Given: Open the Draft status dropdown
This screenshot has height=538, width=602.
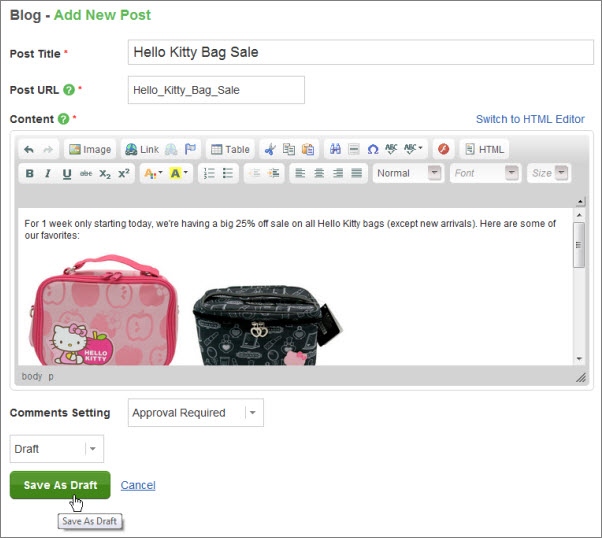Looking at the screenshot, I should (x=57, y=449).
